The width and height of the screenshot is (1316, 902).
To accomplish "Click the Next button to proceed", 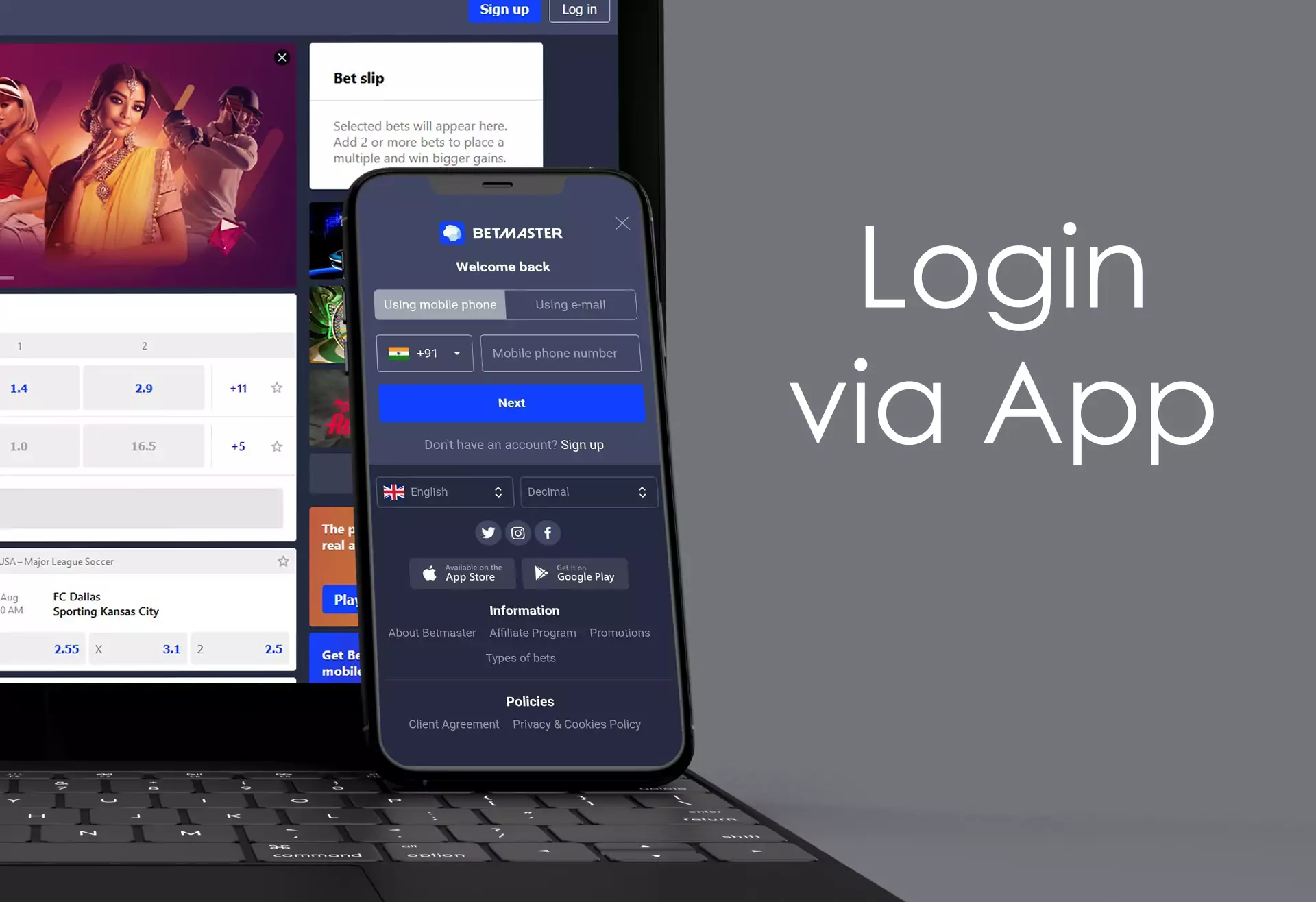I will click(511, 401).
